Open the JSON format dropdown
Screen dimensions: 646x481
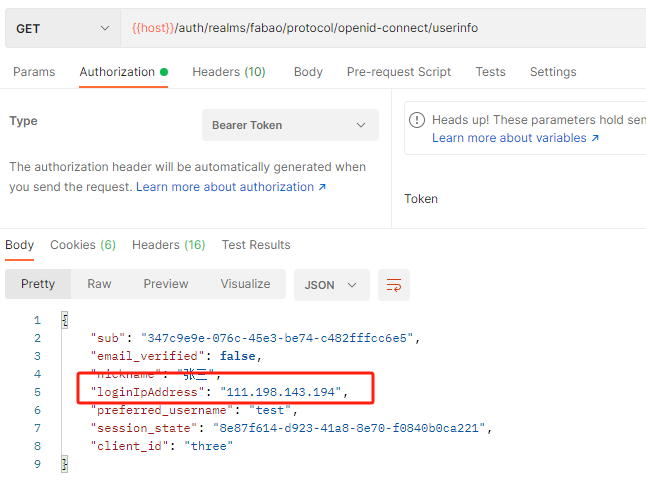click(331, 284)
